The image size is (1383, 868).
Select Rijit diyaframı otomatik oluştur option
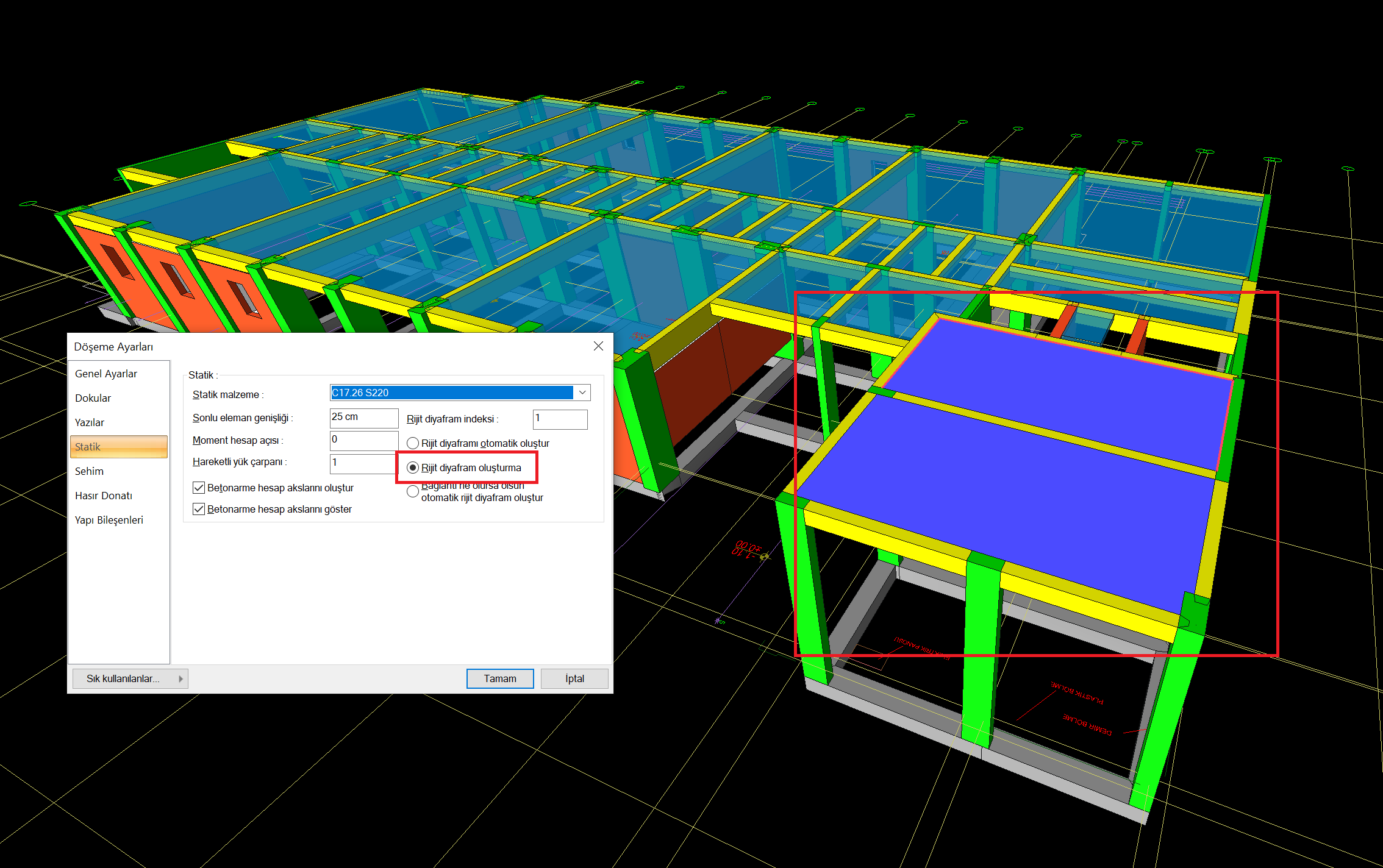(x=413, y=443)
